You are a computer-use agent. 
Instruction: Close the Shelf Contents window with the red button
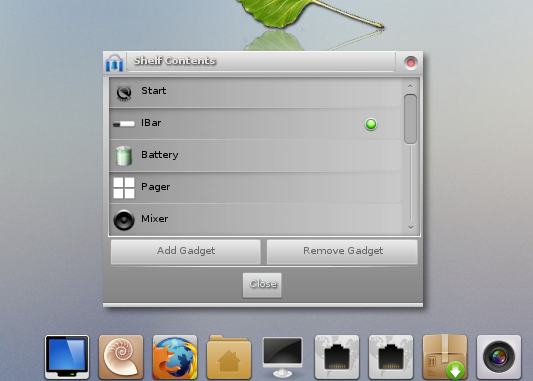coord(411,63)
